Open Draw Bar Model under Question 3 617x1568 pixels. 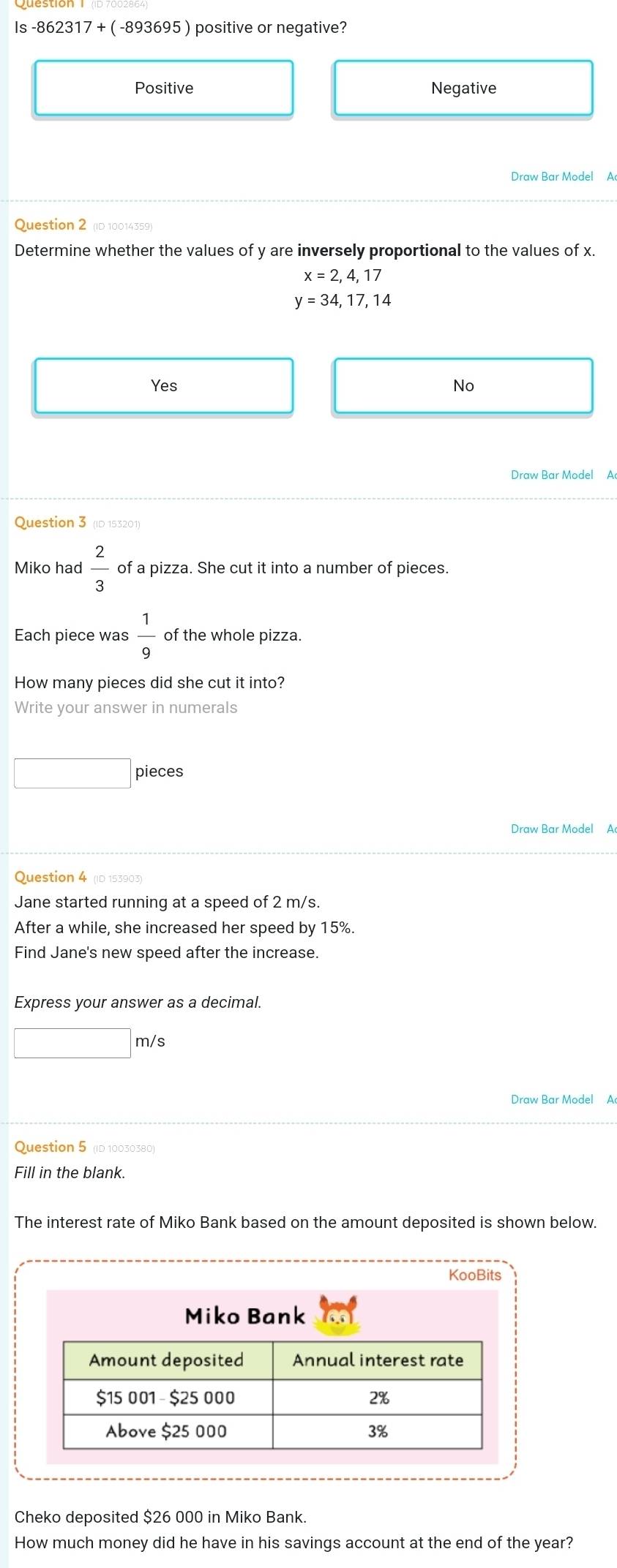tap(552, 829)
